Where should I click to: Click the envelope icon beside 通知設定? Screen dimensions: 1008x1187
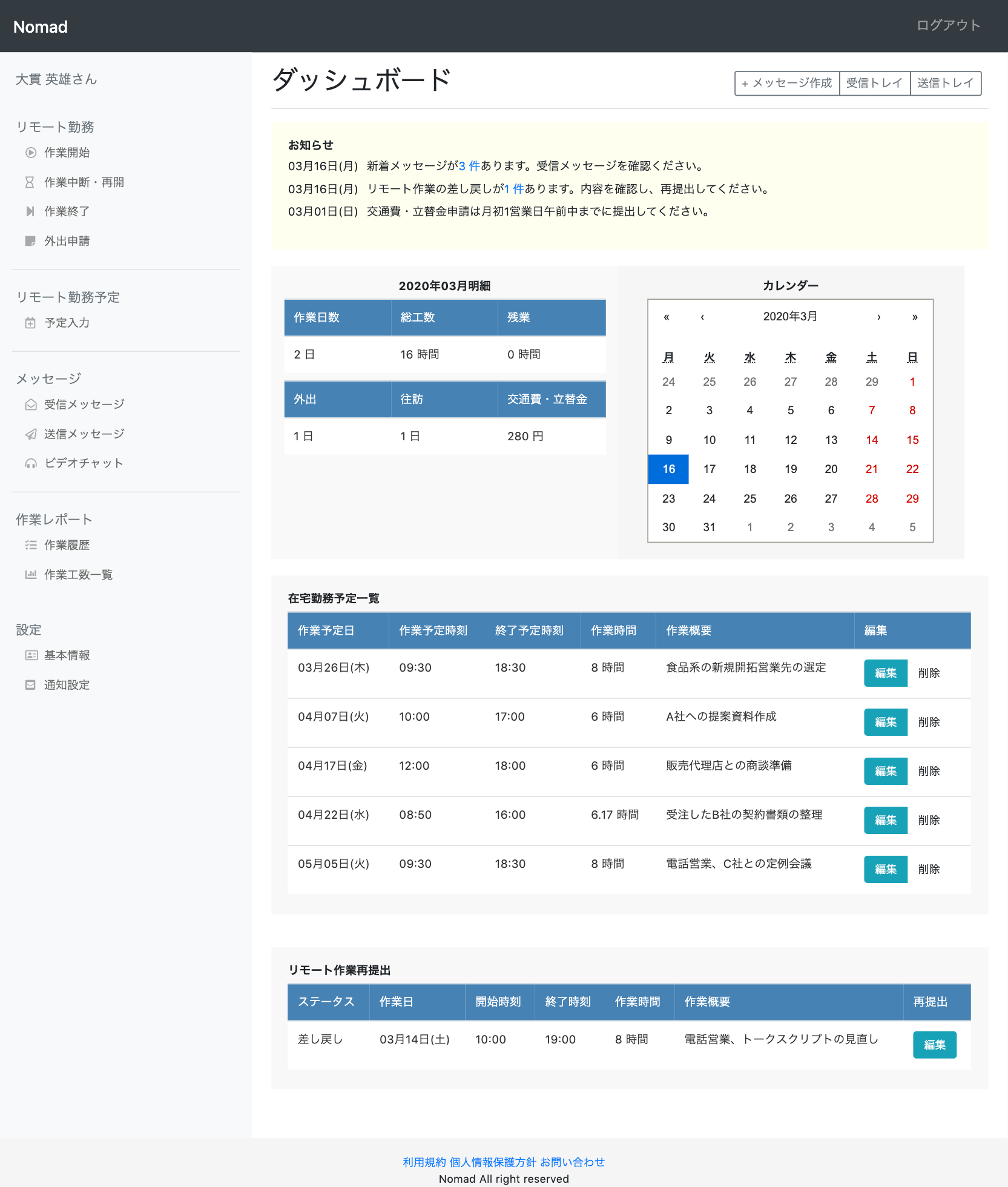pos(30,685)
